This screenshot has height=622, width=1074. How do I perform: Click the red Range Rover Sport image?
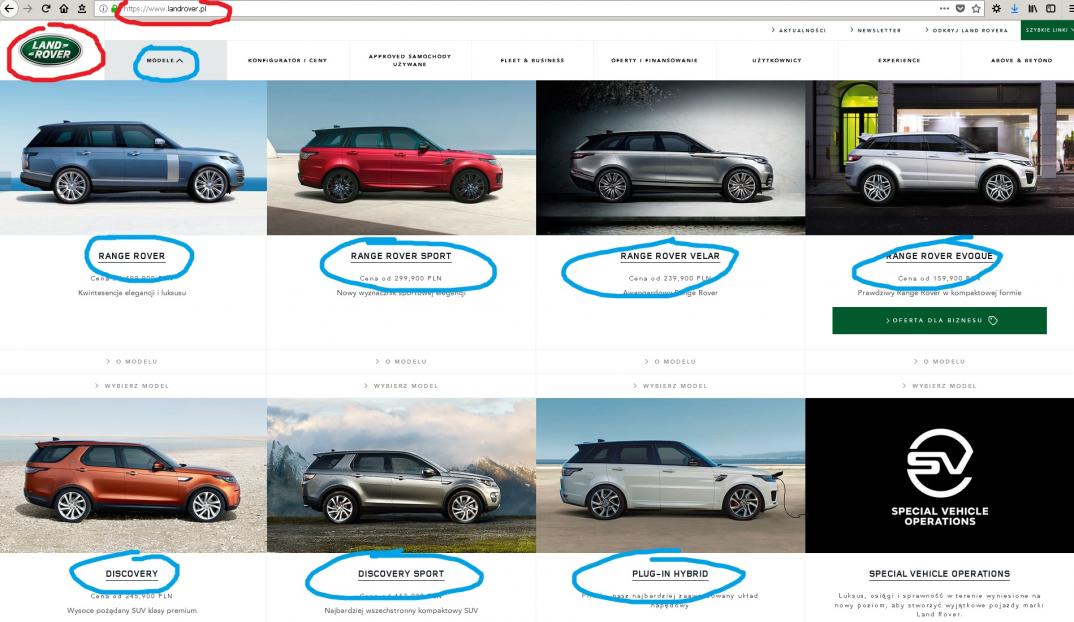401,158
